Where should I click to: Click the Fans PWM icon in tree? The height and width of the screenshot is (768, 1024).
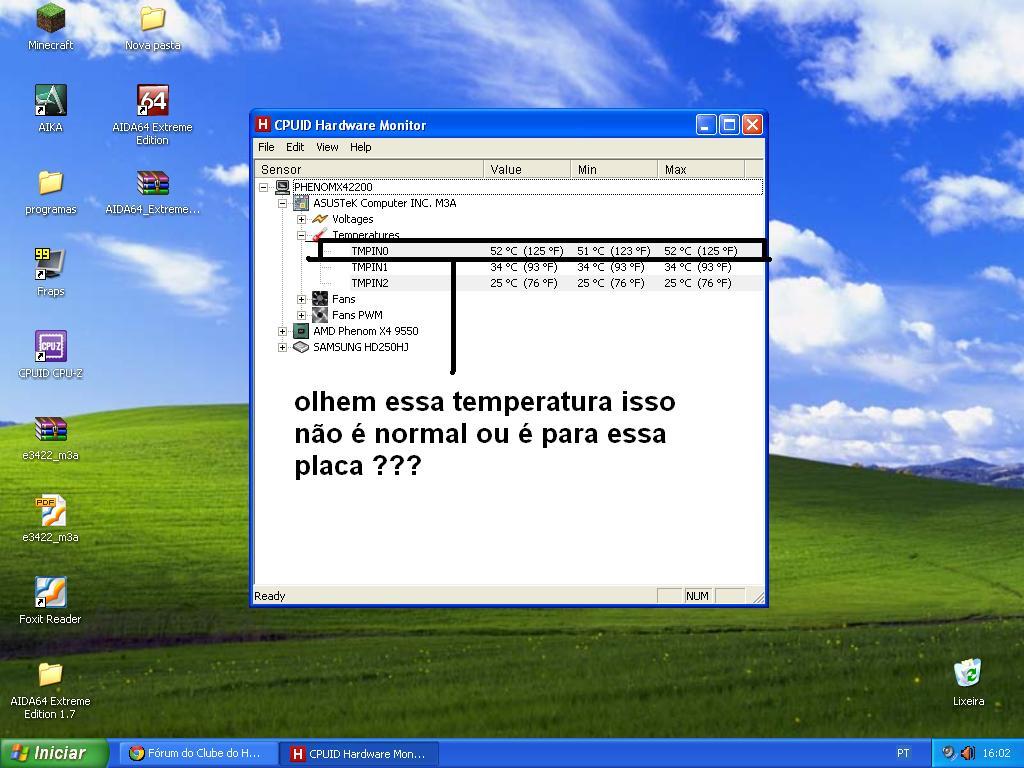[320, 315]
